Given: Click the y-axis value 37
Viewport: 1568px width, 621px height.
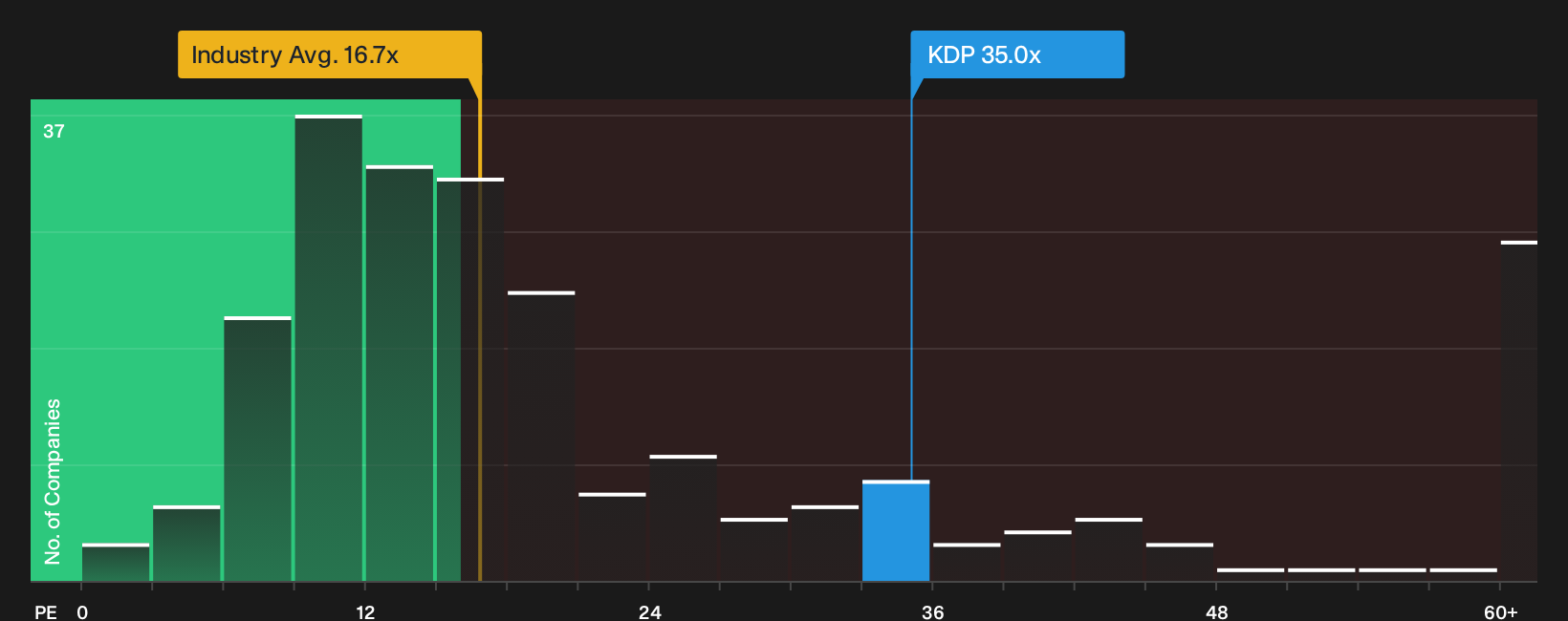Looking at the screenshot, I should [54, 131].
